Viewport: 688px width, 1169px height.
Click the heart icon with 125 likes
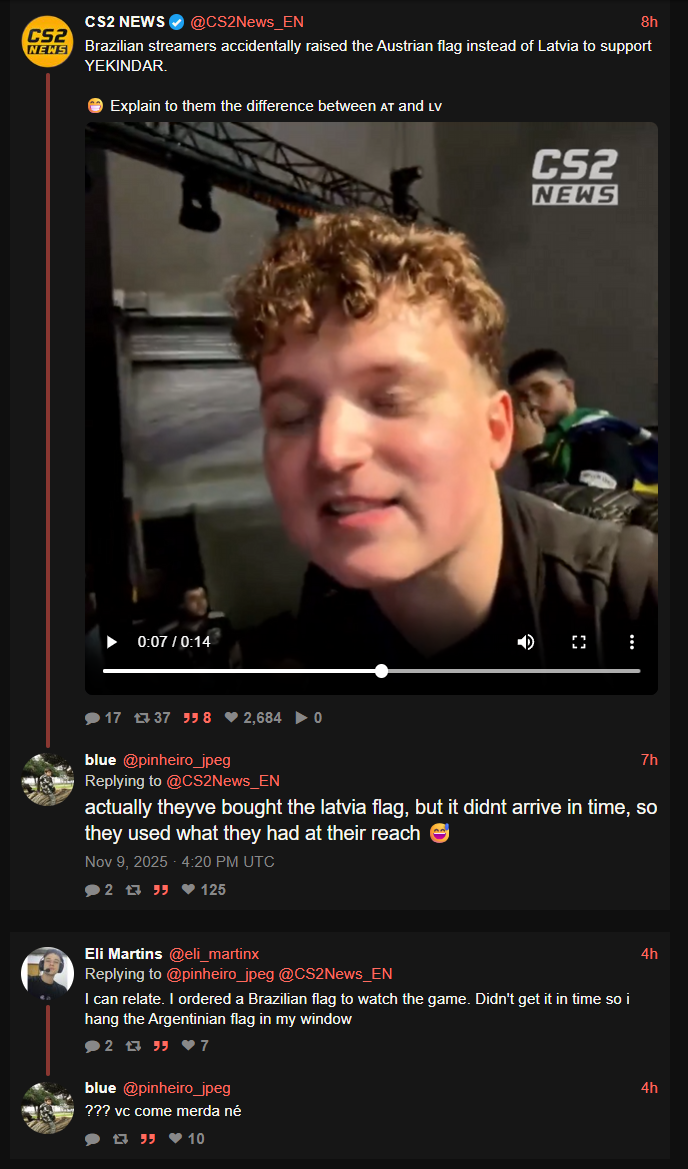click(x=189, y=889)
